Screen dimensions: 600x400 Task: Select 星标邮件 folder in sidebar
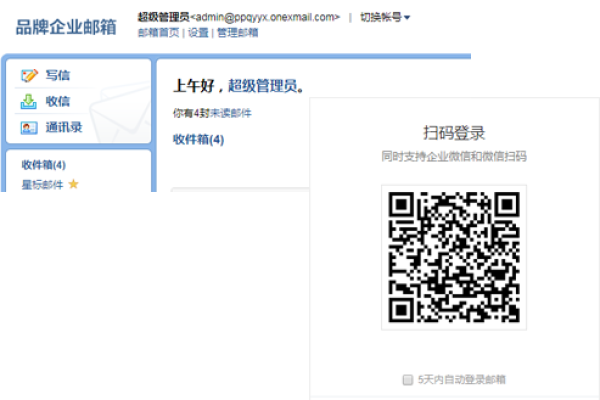(x=42, y=184)
